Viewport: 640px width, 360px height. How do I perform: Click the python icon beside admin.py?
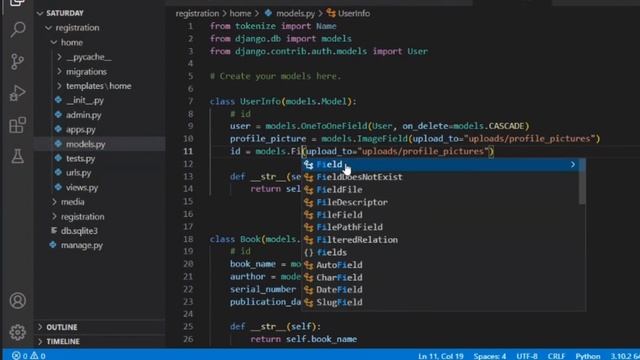click(58, 115)
